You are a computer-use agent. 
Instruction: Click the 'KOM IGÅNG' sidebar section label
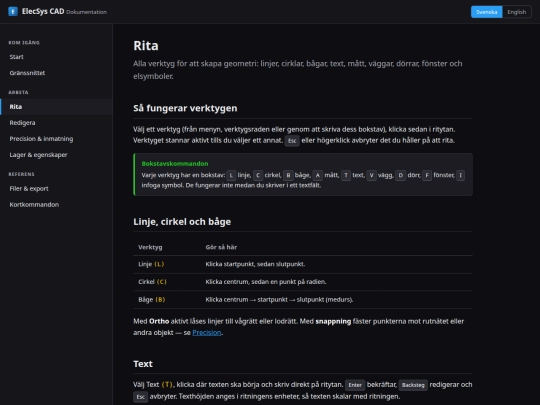(24, 43)
